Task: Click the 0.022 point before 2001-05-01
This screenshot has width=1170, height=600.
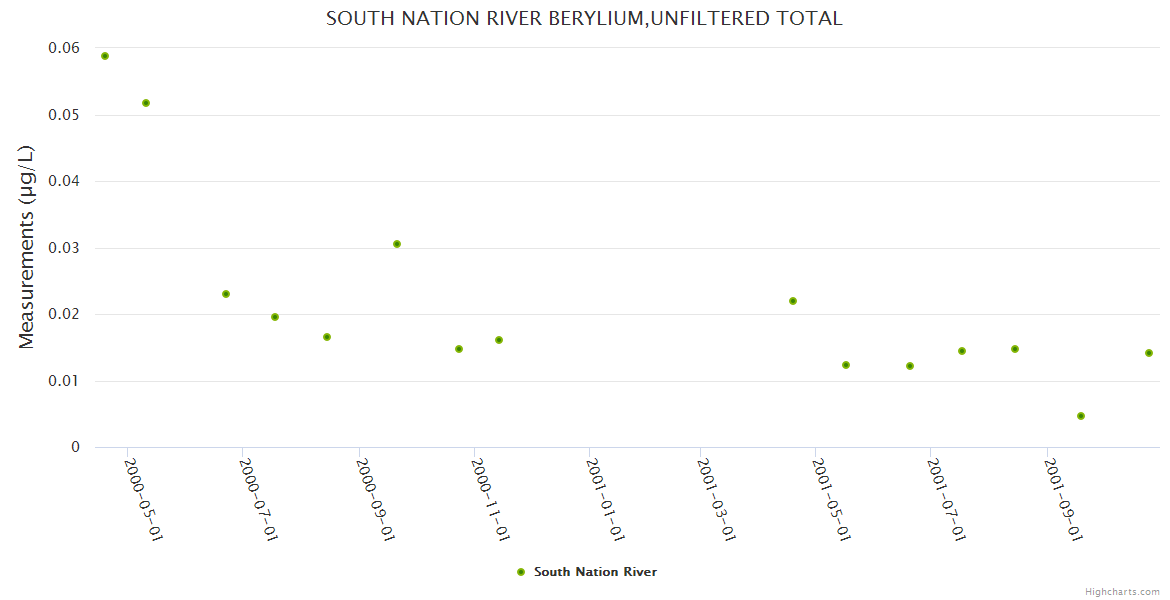Action: 793,301
